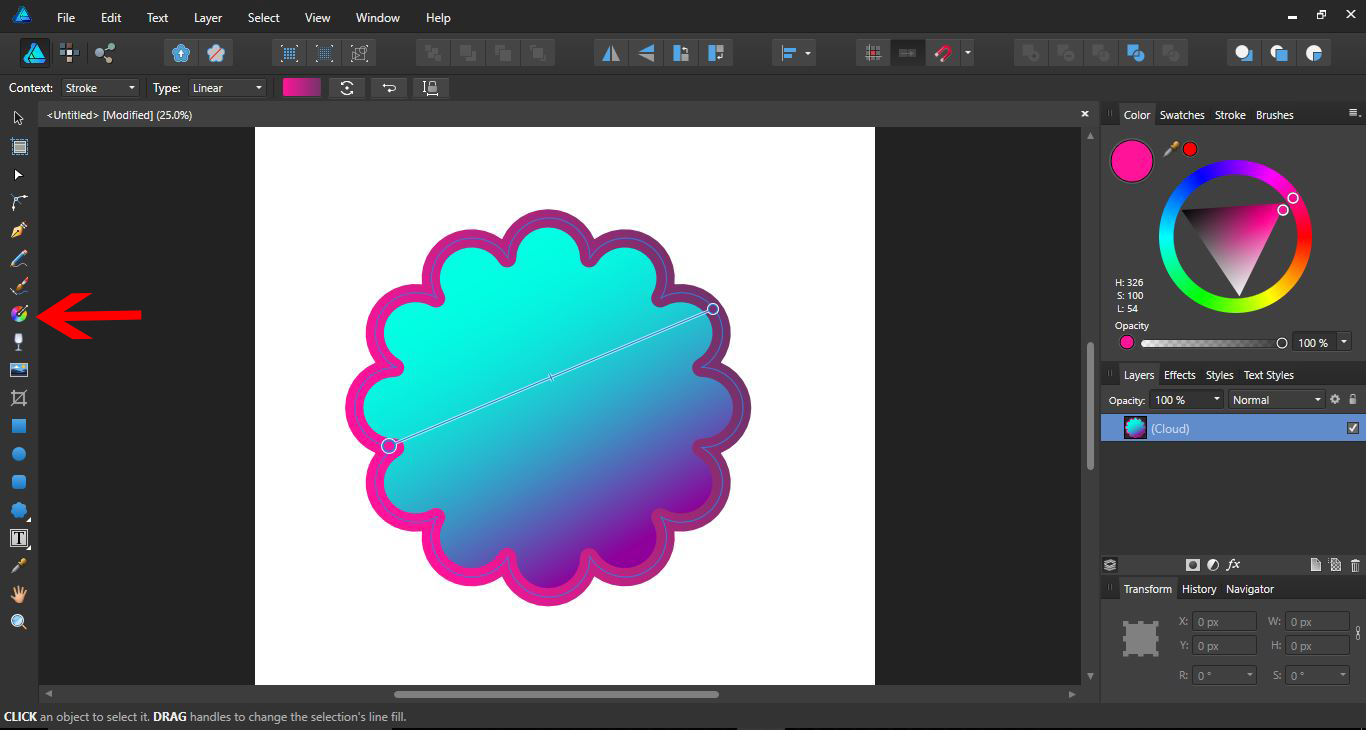The width and height of the screenshot is (1366, 730).
Task: Select the Colour Picker tool
Action: [x=18, y=565]
